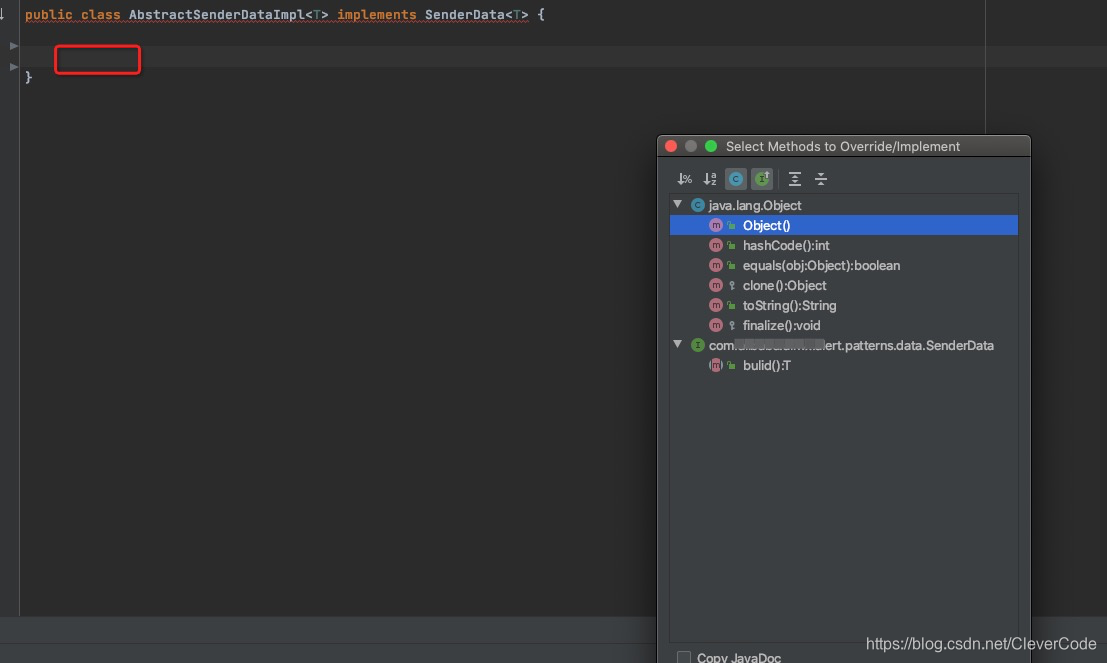Click the method icon beside hashCode()
Image resolution: width=1107 pixels, height=663 pixels.
tap(716, 246)
